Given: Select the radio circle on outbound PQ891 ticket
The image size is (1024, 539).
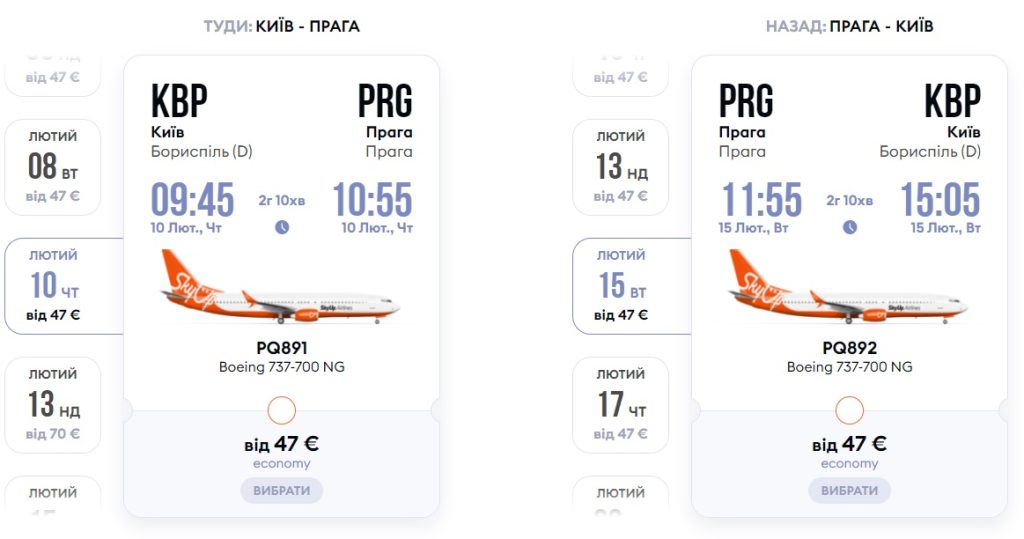Looking at the screenshot, I should (282, 410).
